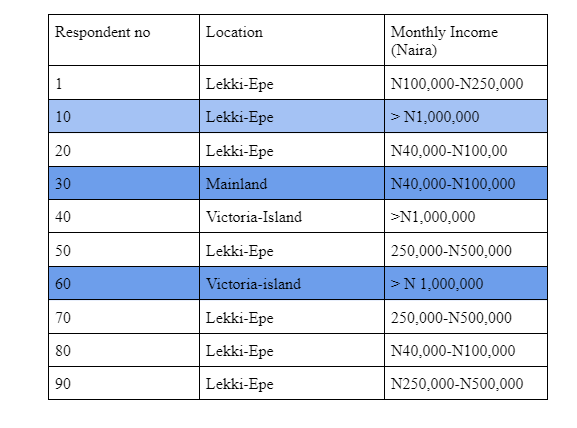Click the 'Monthly Income (Naira)' header

tap(466, 40)
